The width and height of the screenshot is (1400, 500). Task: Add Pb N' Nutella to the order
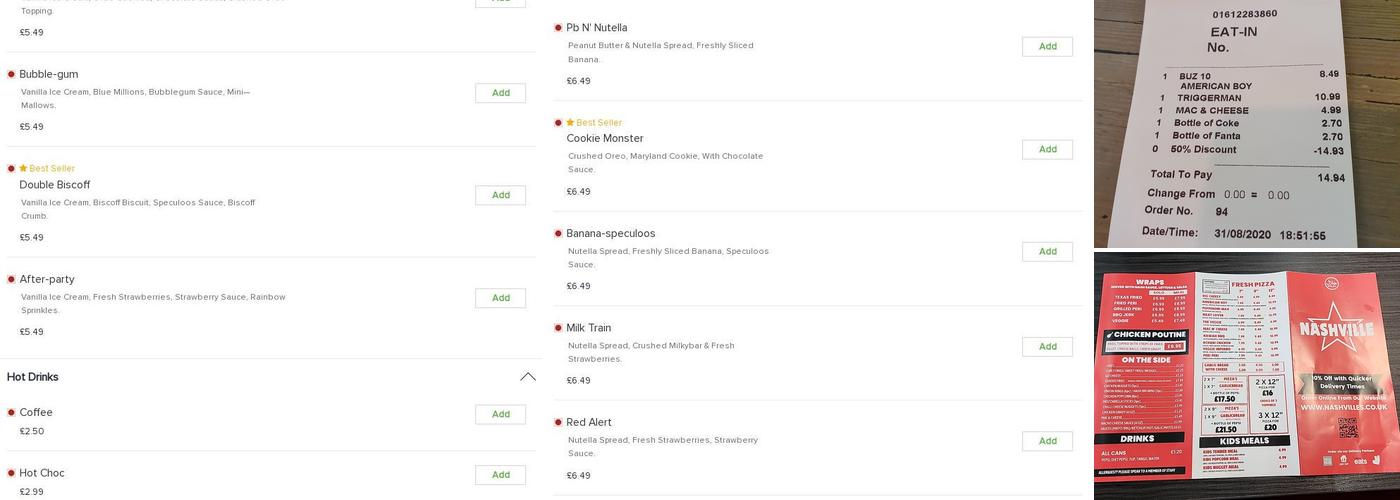pos(1047,47)
